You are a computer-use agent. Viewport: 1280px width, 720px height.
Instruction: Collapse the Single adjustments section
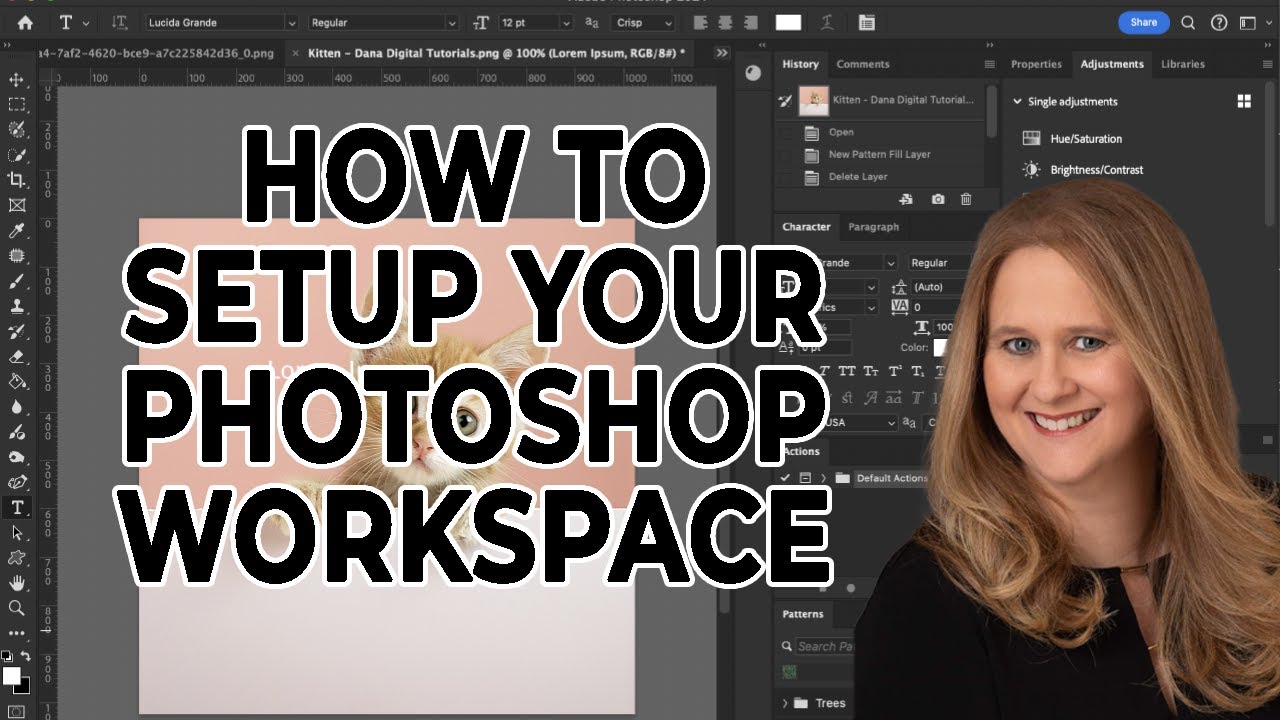[x=1018, y=101]
